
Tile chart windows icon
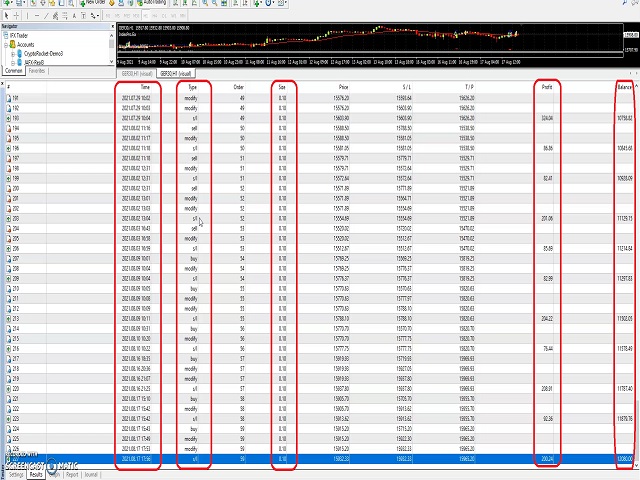point(224,3)
